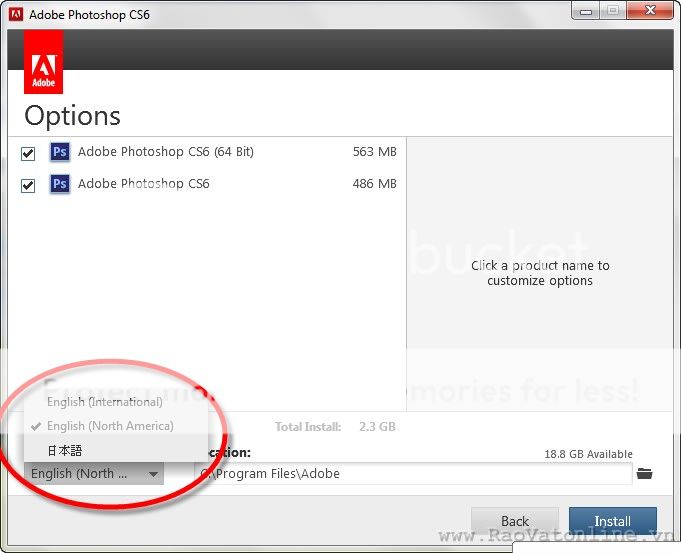Viewport: 681px width, 553px height.
Task: Choose English (International) from the language list
Action: pyautogui.click(x=104, y=402)
